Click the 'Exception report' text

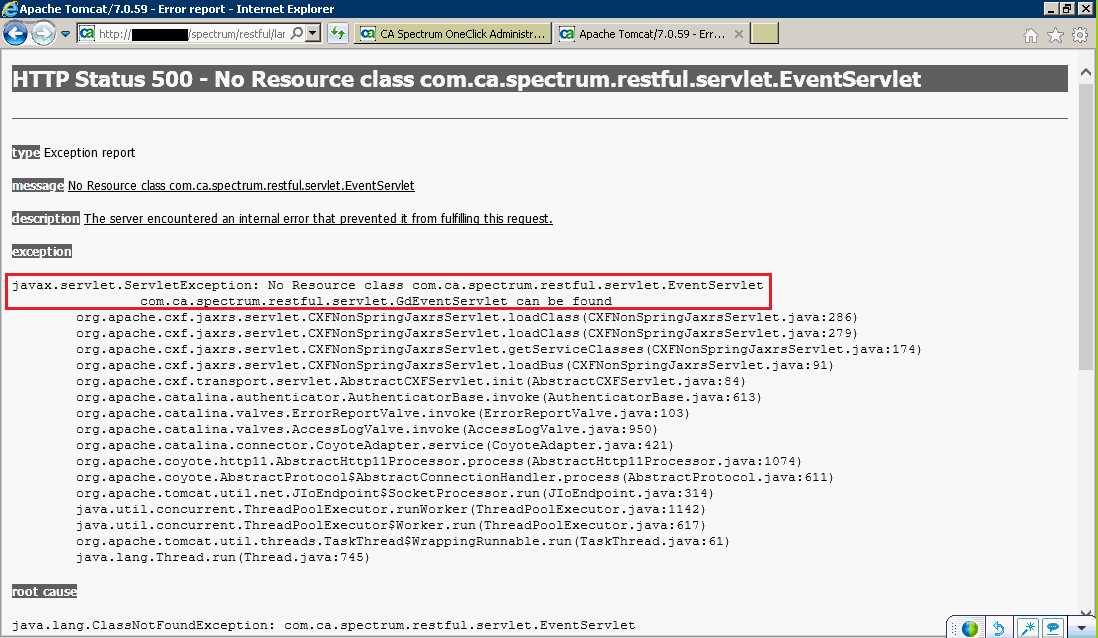tap(90, 153)
